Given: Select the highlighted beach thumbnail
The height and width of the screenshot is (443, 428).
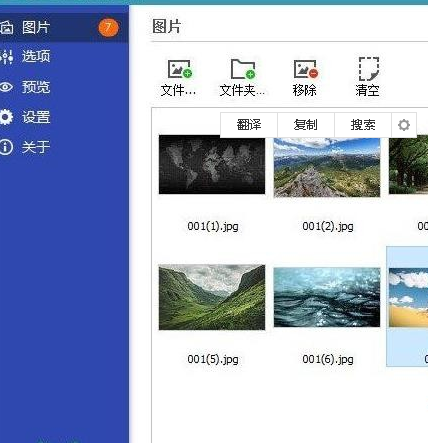Looking at the screenshot, I should pyautogui.click(x=408, y=297).
